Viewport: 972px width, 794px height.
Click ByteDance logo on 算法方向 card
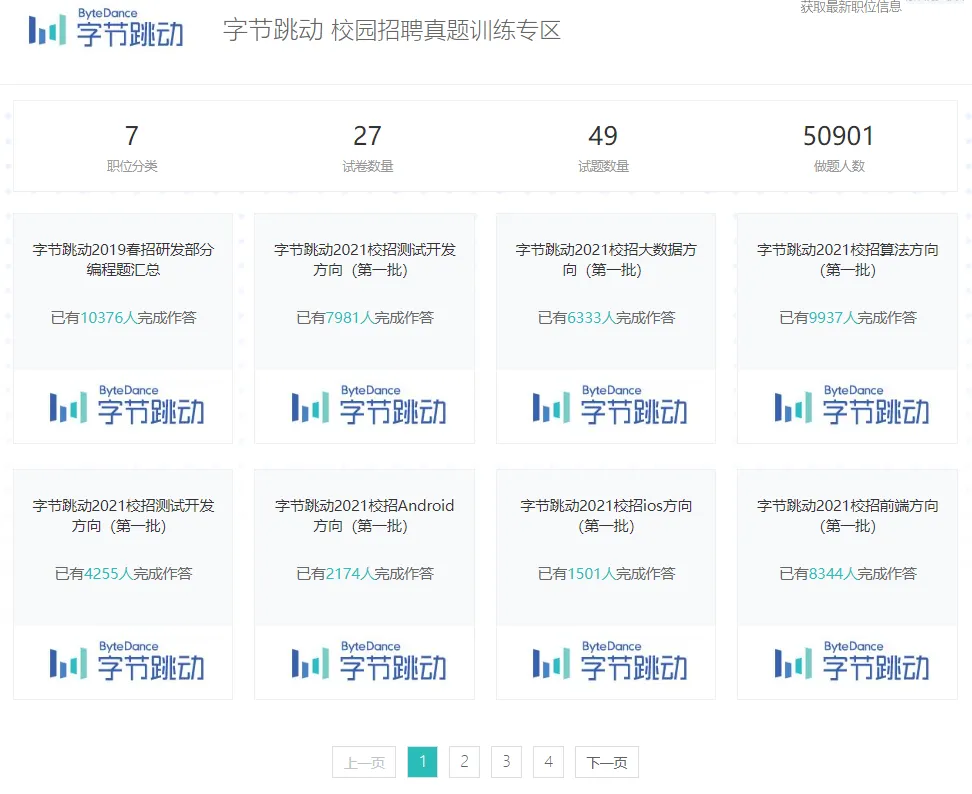point(851,405)
